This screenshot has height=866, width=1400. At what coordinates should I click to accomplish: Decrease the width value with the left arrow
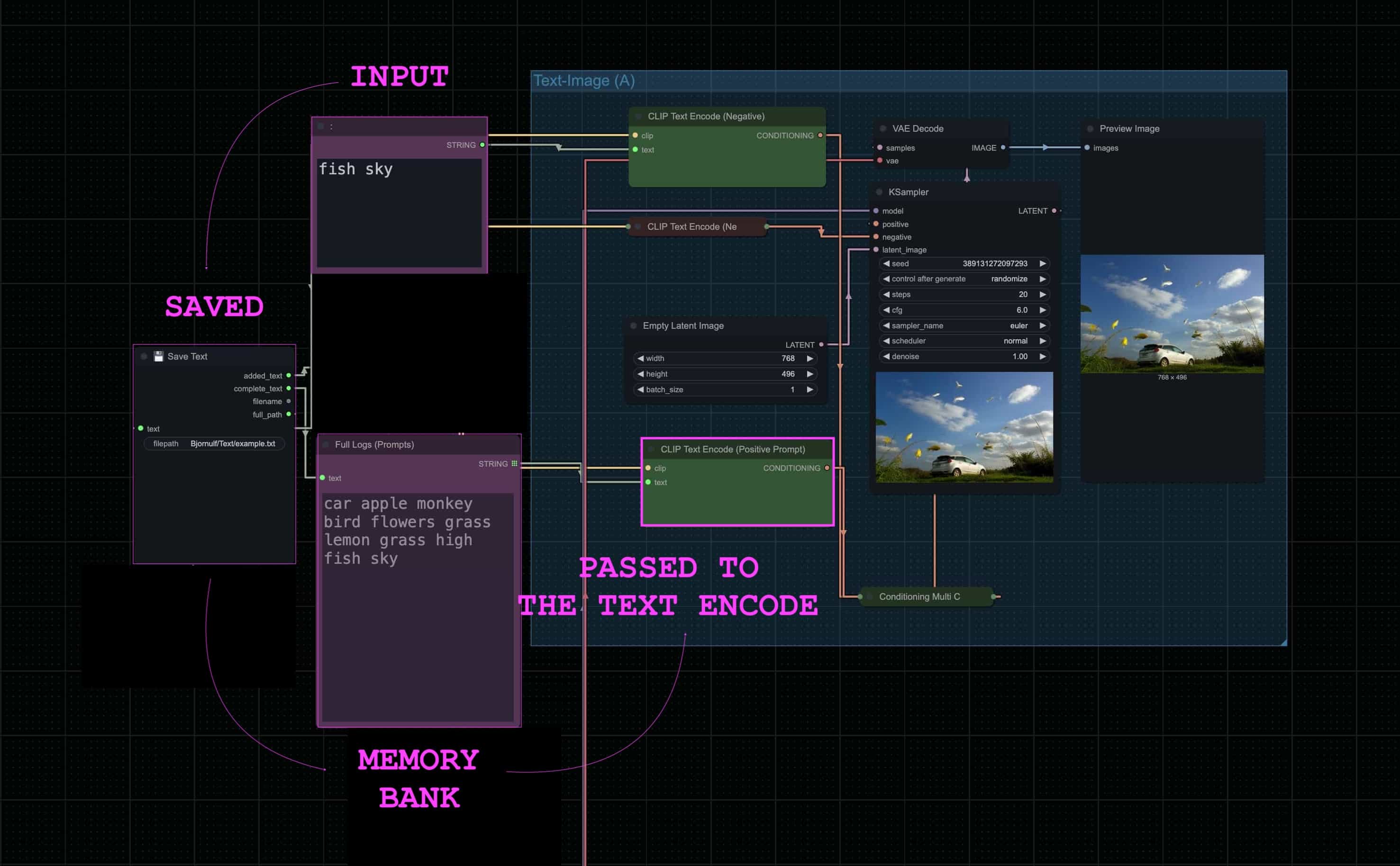(x=640, y=359)
